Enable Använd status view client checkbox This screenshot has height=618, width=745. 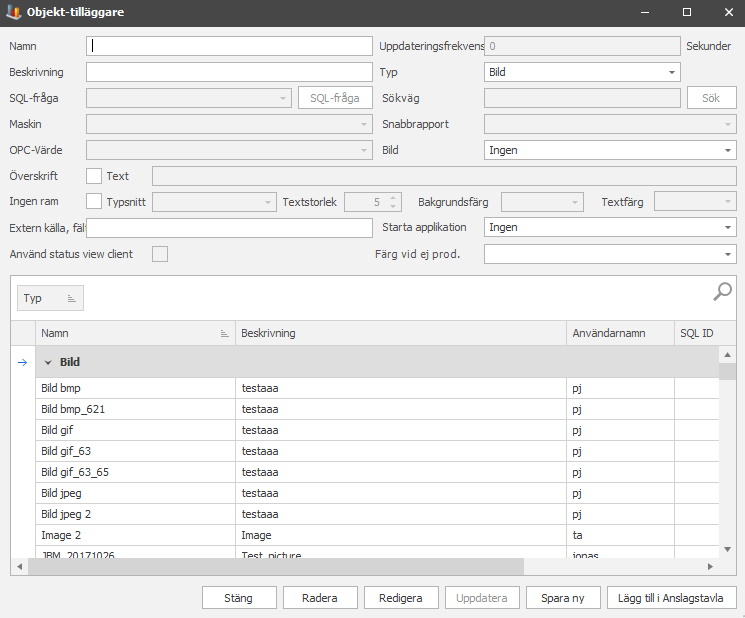coord(160,254)
